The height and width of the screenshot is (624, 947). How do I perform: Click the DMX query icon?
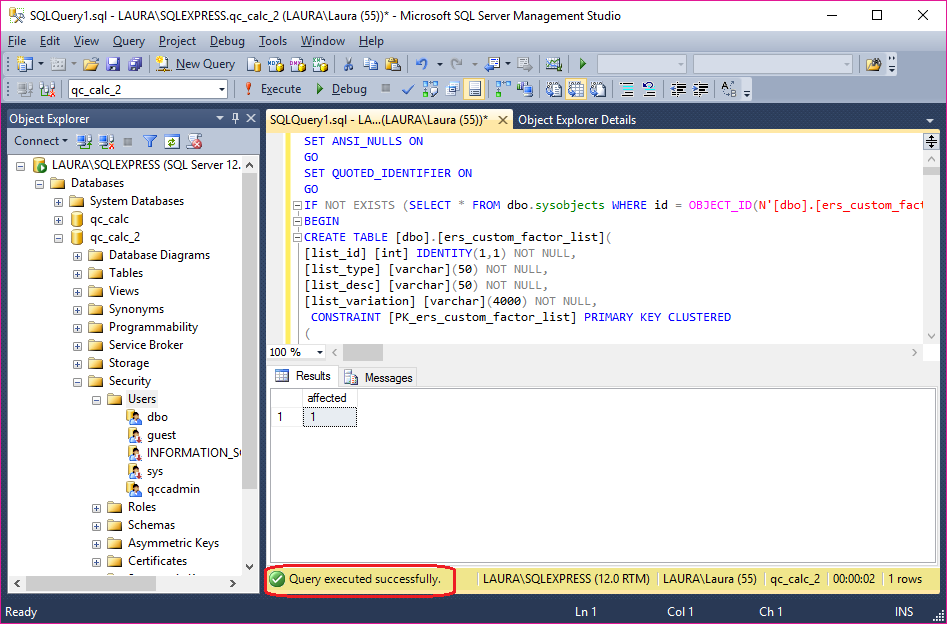(x=298, y=64)
